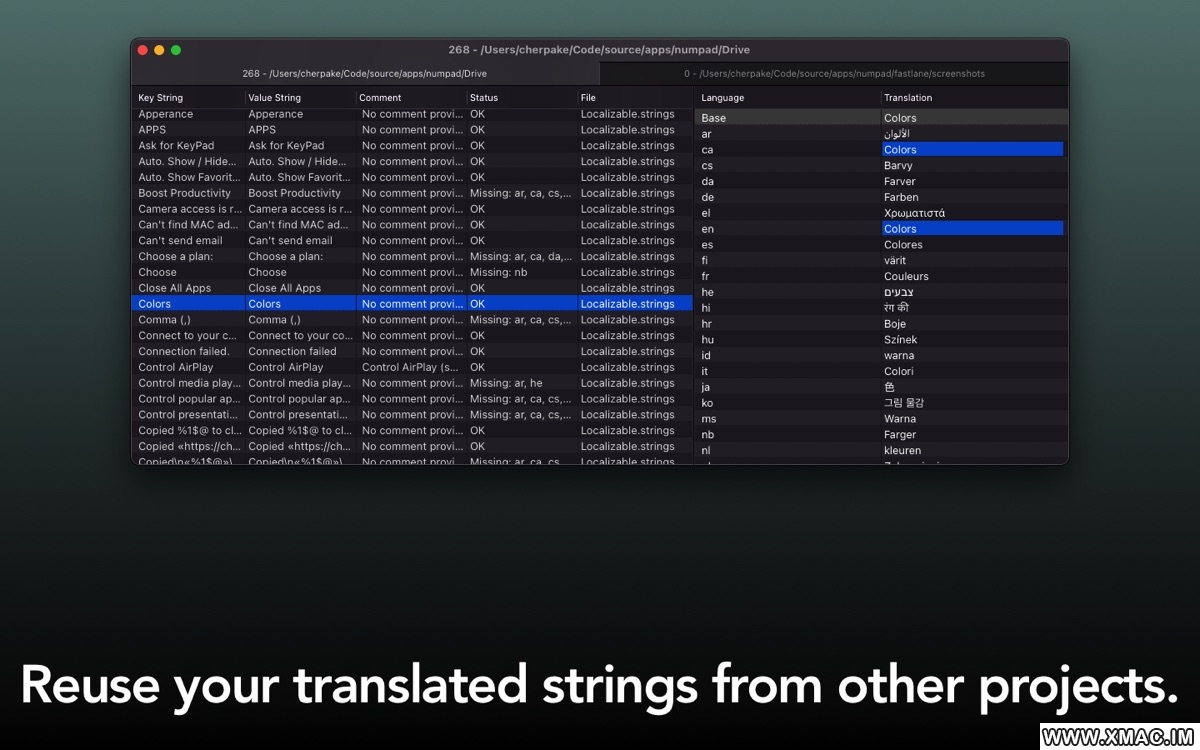Click the Value String column header
This screenshot has height=750, width=1200.
[x=274, y=98]
